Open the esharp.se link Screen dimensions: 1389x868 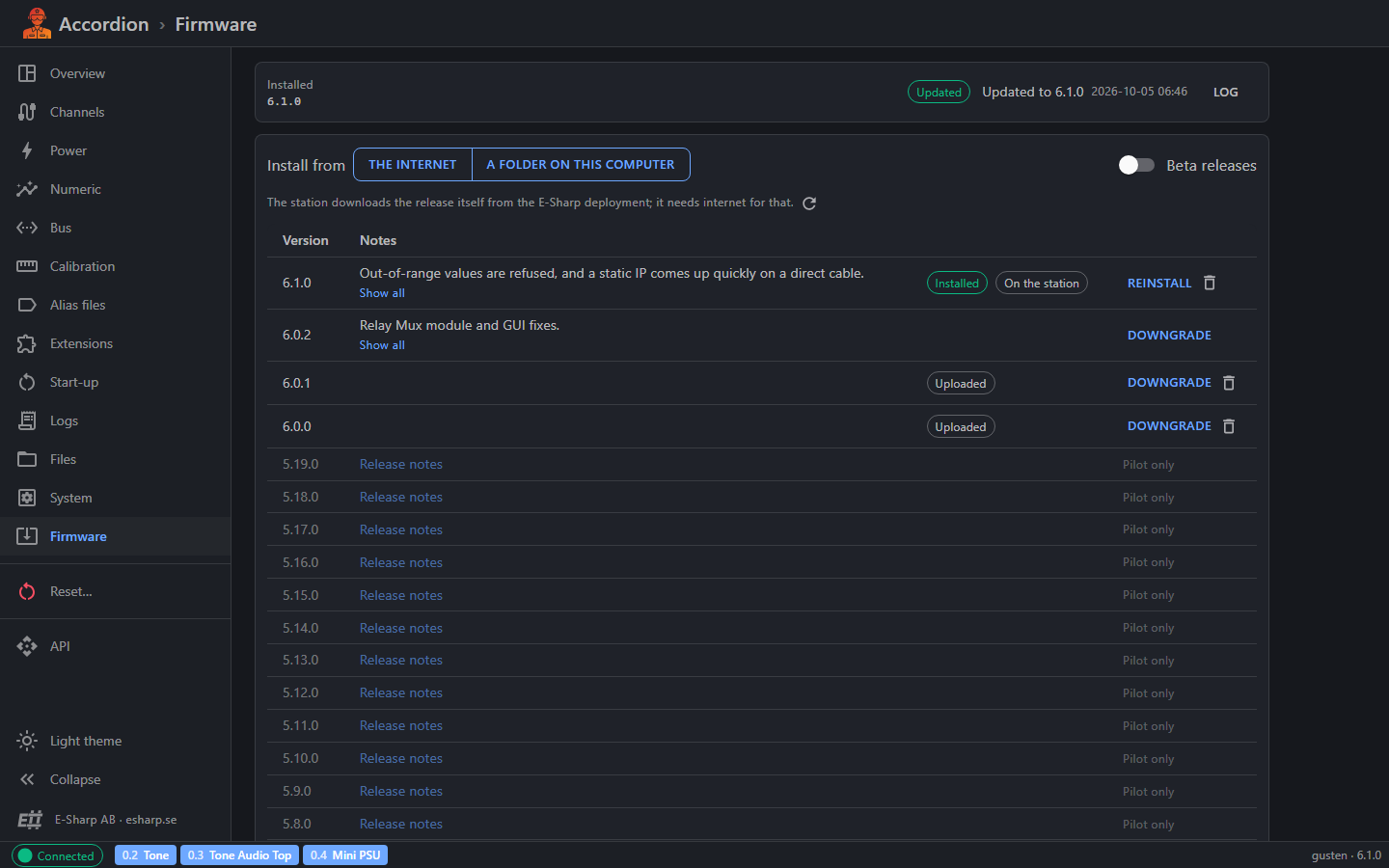click(151, 820)
